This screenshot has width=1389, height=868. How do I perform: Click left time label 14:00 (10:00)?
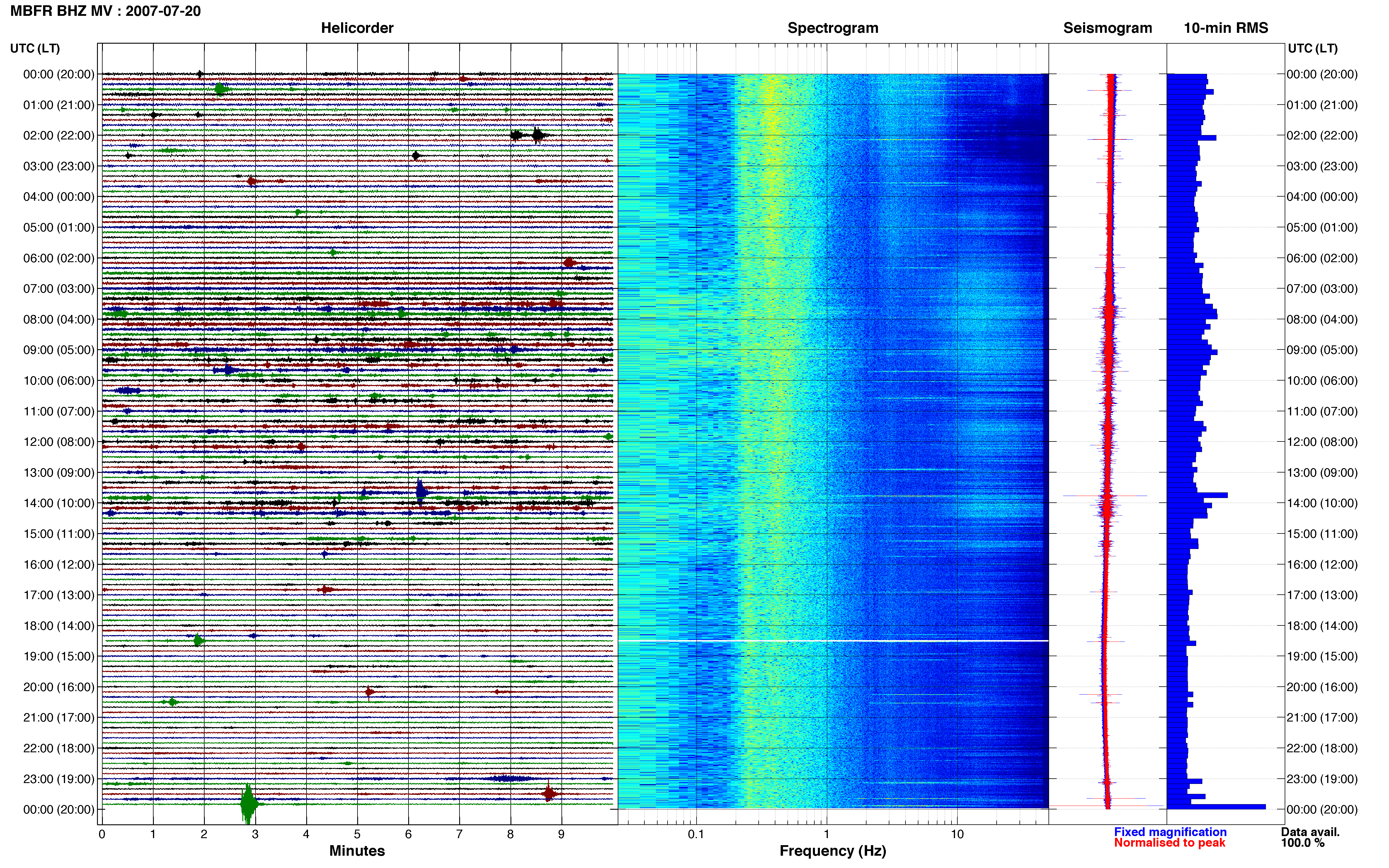pyautogui.click(x=59, y=503)
